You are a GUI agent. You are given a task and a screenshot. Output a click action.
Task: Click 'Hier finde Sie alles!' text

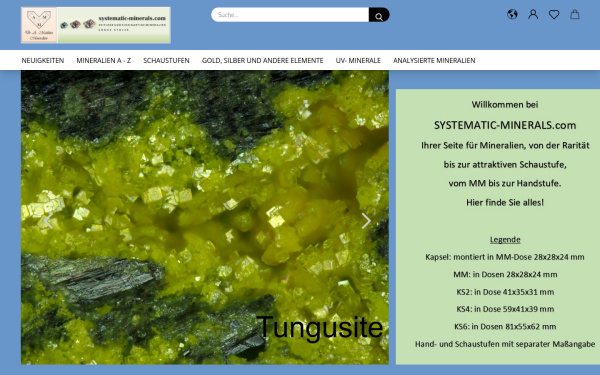505,202
